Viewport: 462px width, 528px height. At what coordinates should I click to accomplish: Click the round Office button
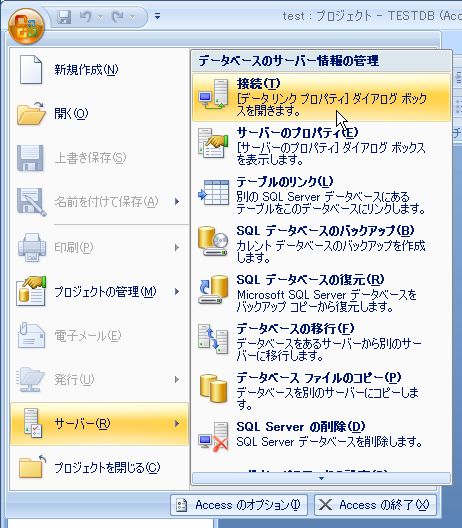pyautogui.click(x=26, y=26)
